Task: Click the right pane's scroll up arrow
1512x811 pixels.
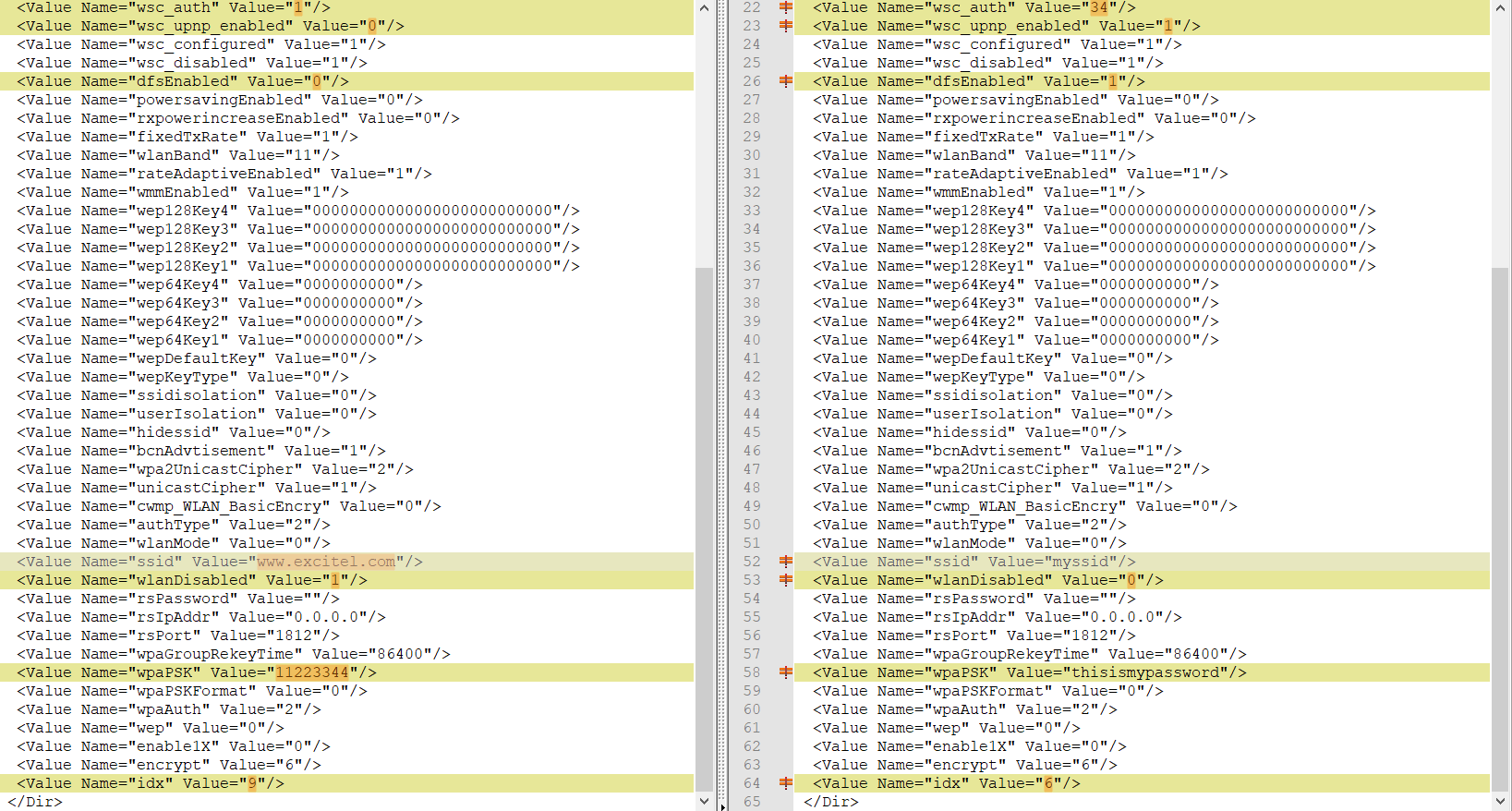Action: click(x=1500, y=7)
